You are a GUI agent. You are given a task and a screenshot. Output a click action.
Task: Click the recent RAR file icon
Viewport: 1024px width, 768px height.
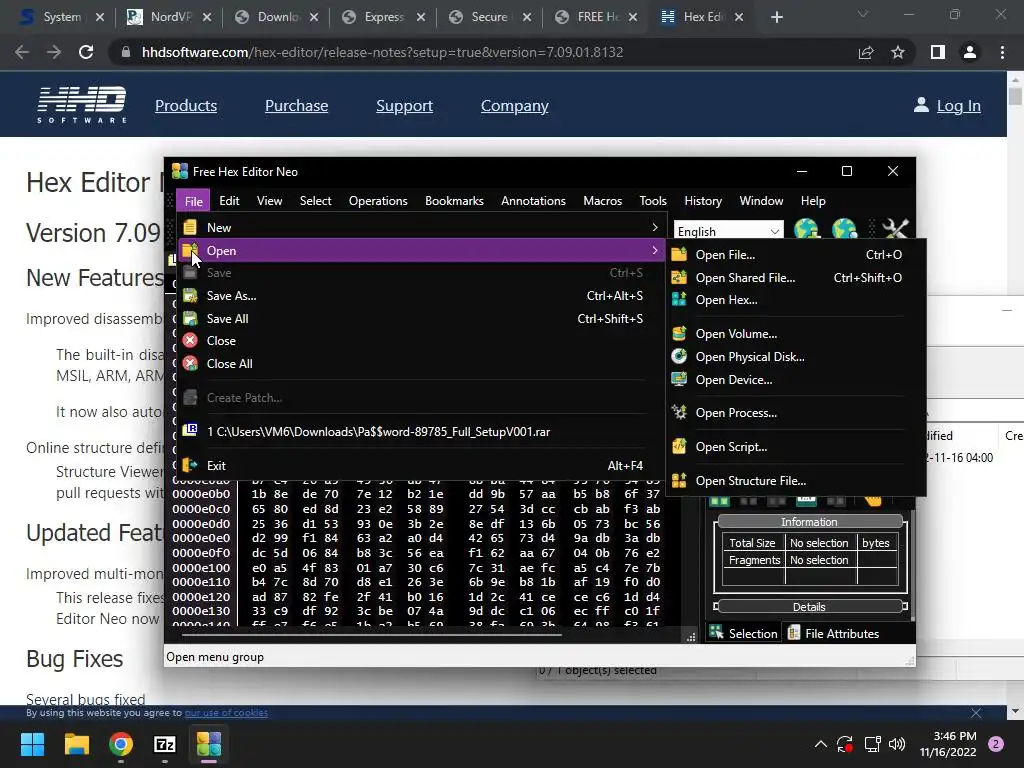(190, 430)
